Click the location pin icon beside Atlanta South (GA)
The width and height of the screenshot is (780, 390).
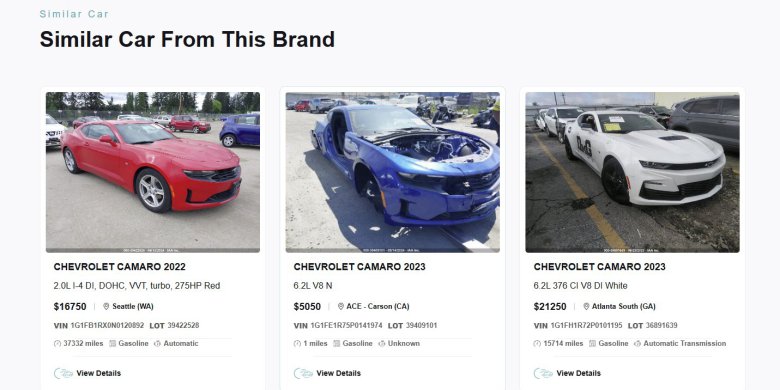(x=586, y=306)
